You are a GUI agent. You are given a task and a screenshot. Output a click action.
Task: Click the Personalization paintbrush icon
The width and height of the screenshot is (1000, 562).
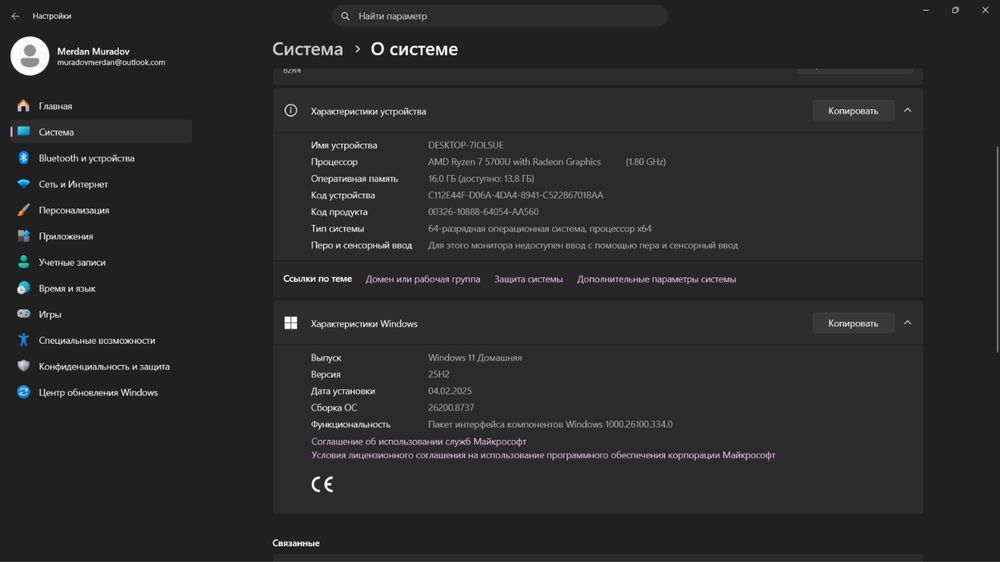[x=24, y=210]
